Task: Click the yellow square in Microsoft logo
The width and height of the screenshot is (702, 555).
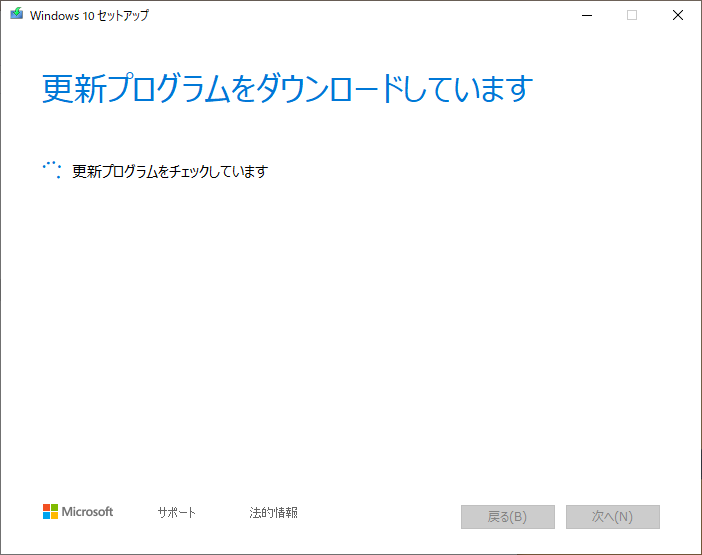Action: tap(54, 516)
